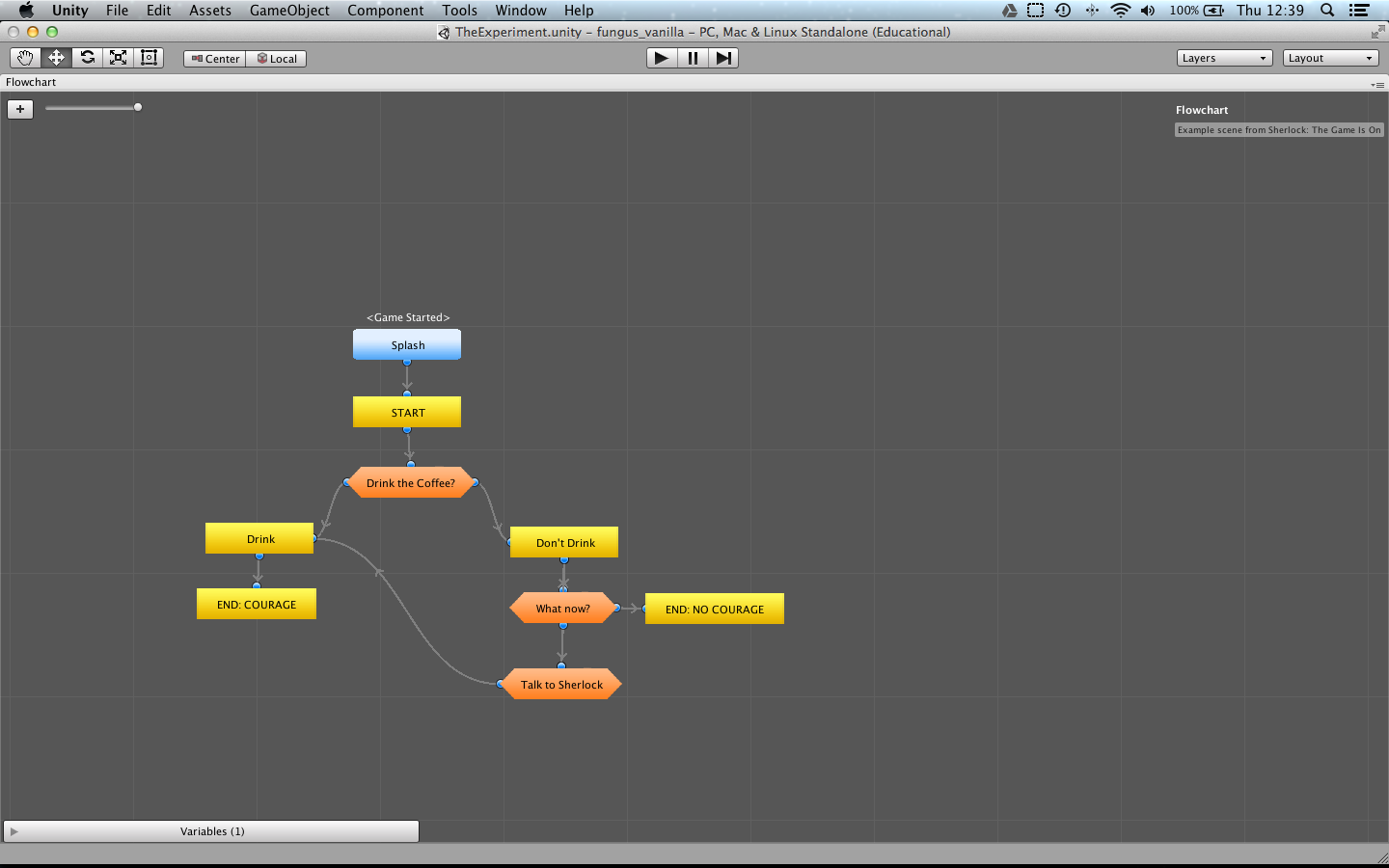Toggle Local handle orientation button

[x=277, y=59]
